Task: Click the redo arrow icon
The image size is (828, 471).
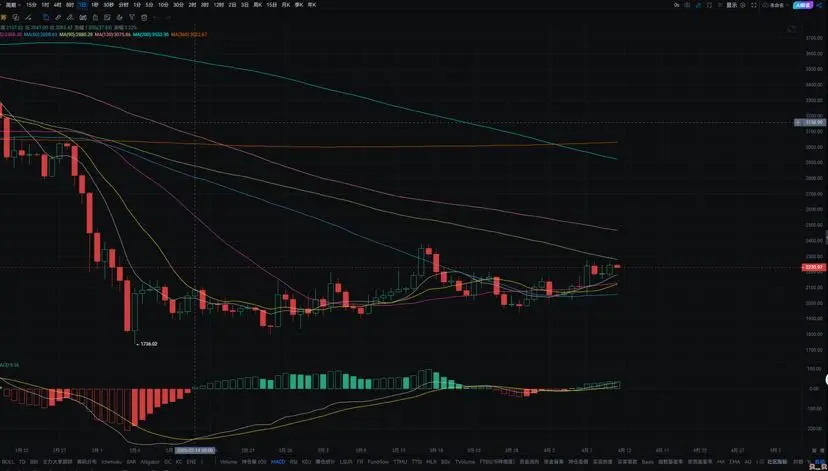Action: click(x=168, y=17)
